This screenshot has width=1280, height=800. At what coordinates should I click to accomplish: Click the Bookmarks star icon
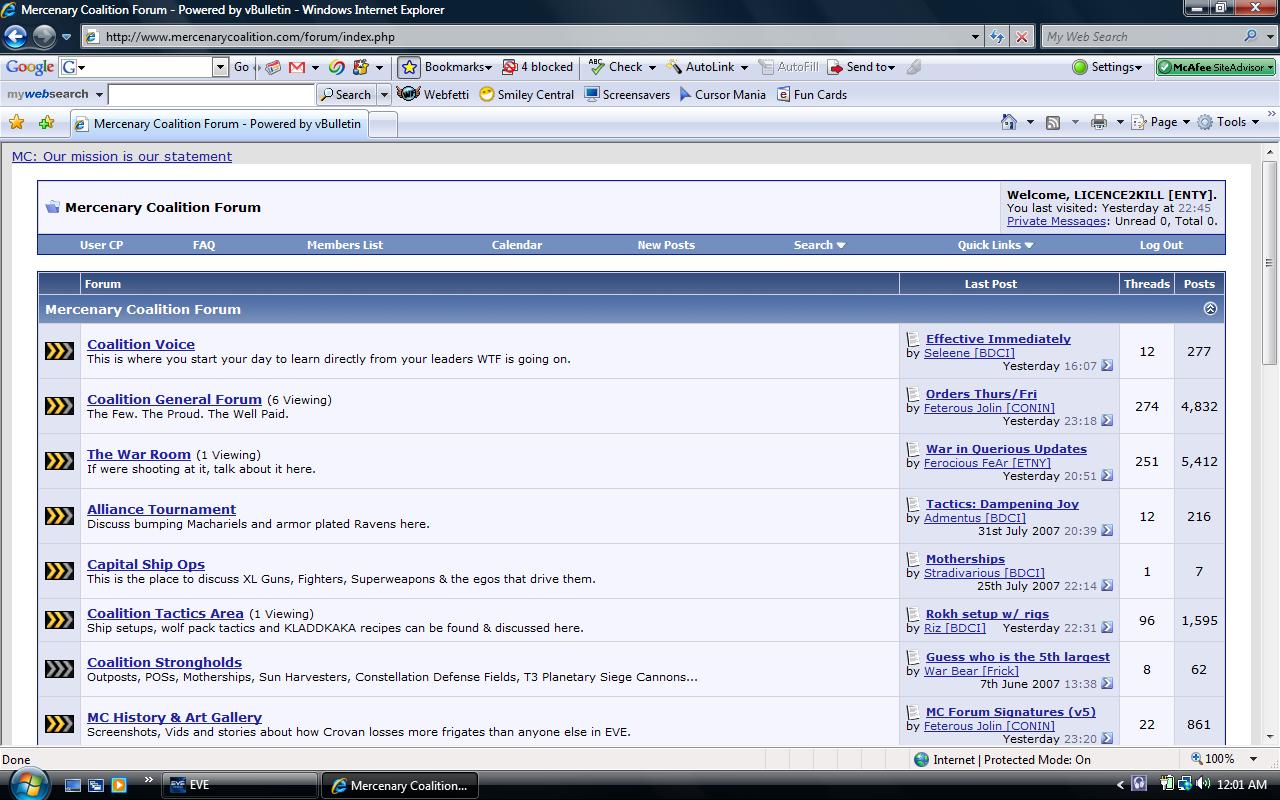409,67
